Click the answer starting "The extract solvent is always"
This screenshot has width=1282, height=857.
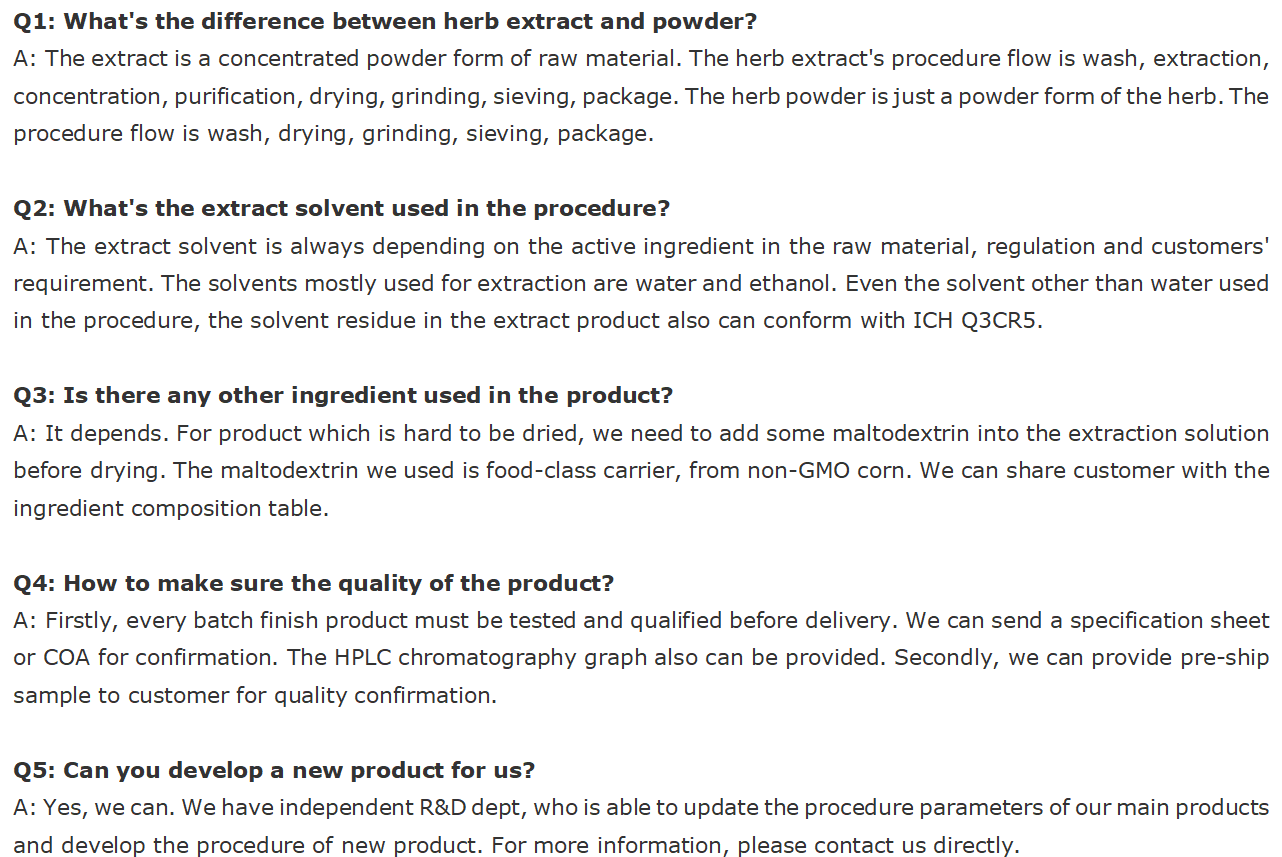[x=640, y=284]
